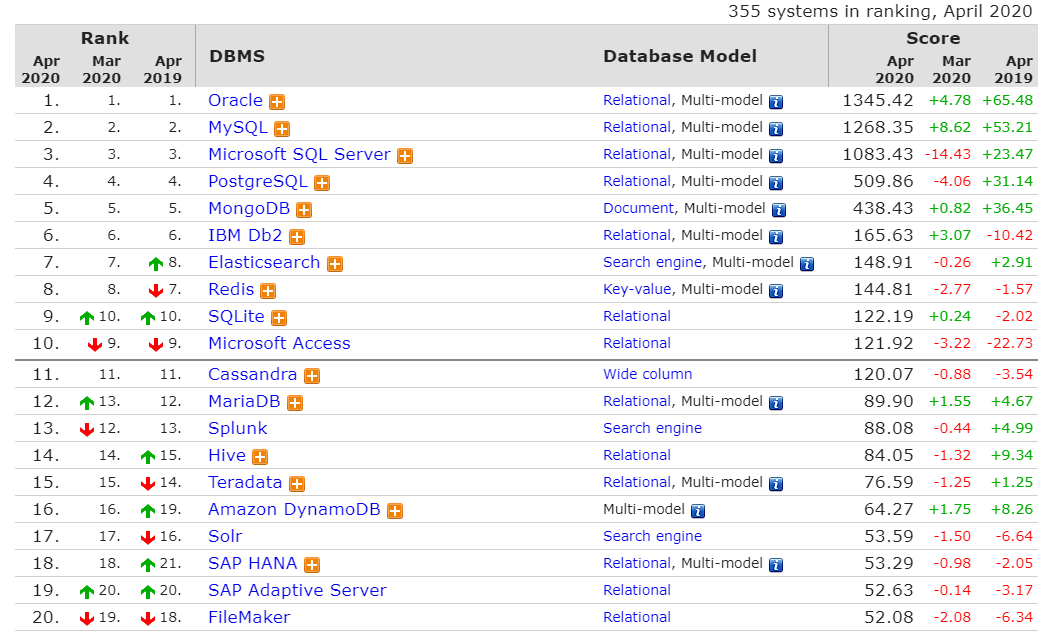Click Relational link in Oracle row

tap(637, 101)
